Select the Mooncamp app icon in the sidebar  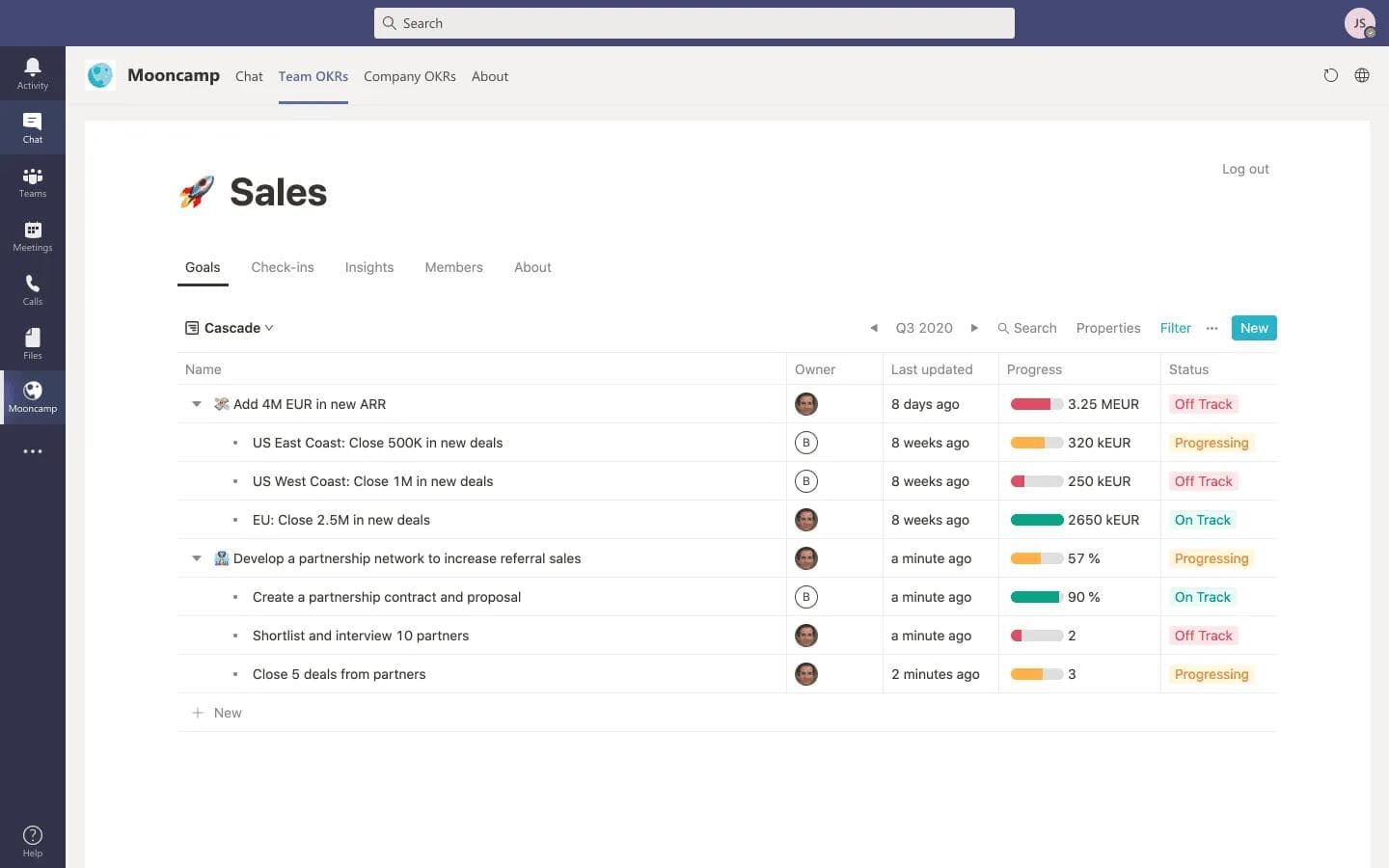[x=32, y=392]
